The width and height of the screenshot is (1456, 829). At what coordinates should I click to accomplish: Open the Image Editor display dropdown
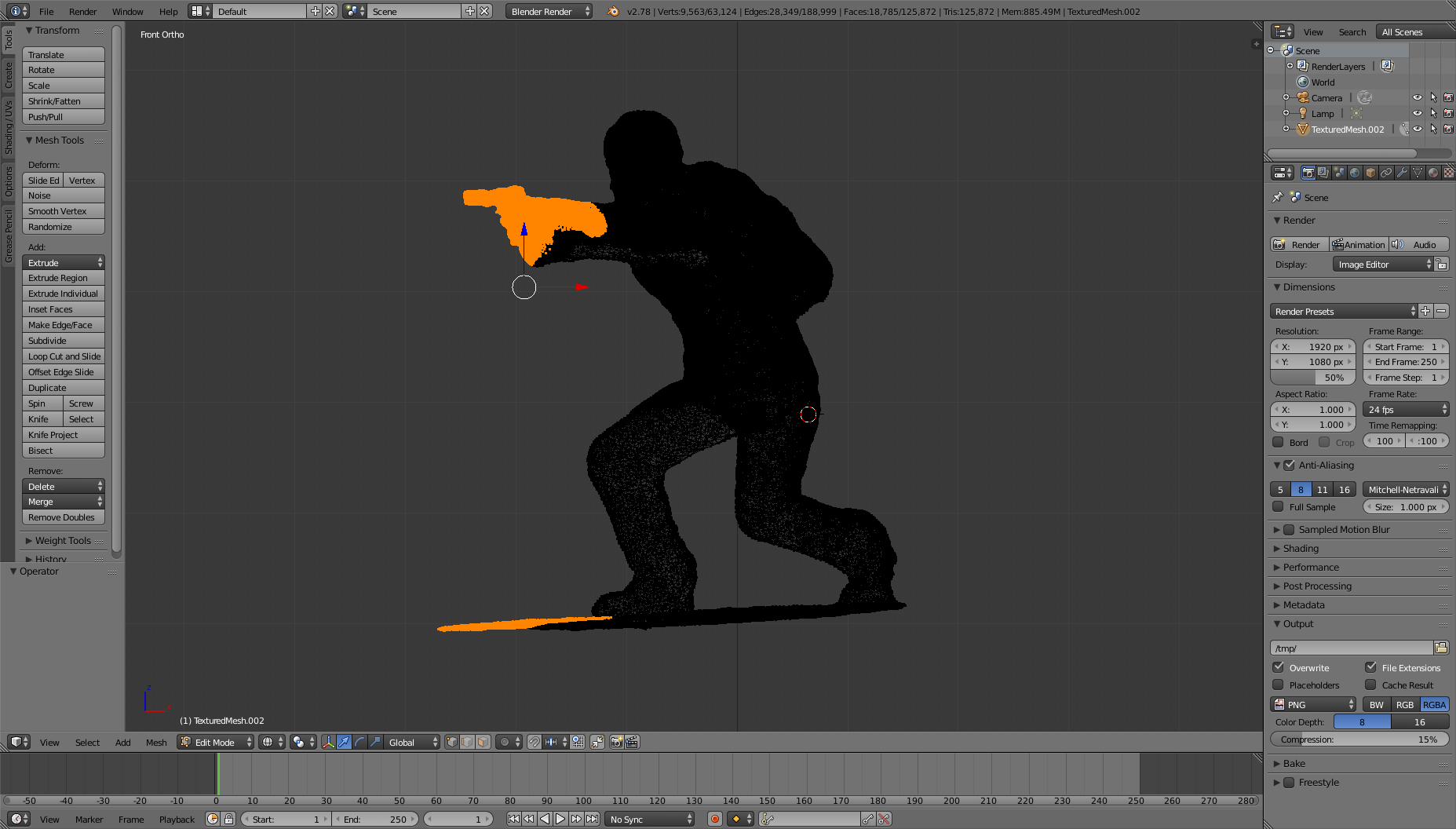(1383, 265)
